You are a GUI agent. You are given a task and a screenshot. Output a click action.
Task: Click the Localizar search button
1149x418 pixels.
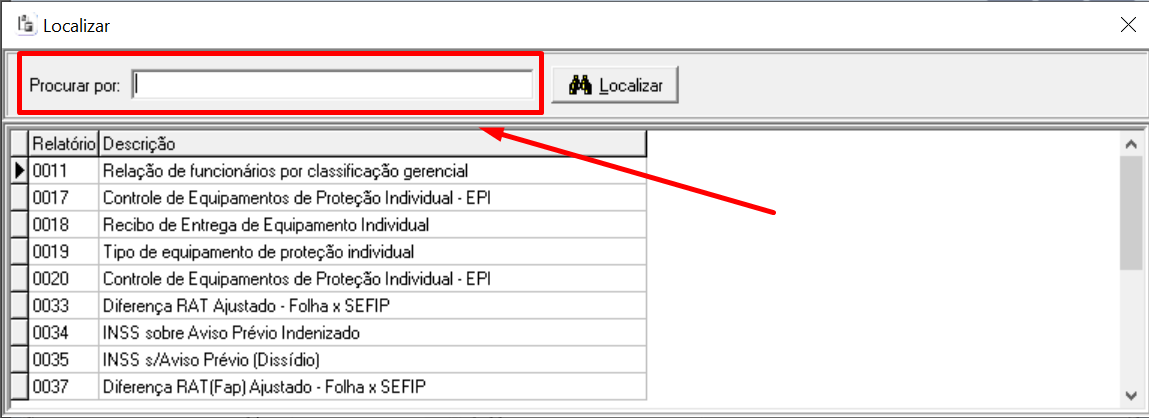(616, 86)
